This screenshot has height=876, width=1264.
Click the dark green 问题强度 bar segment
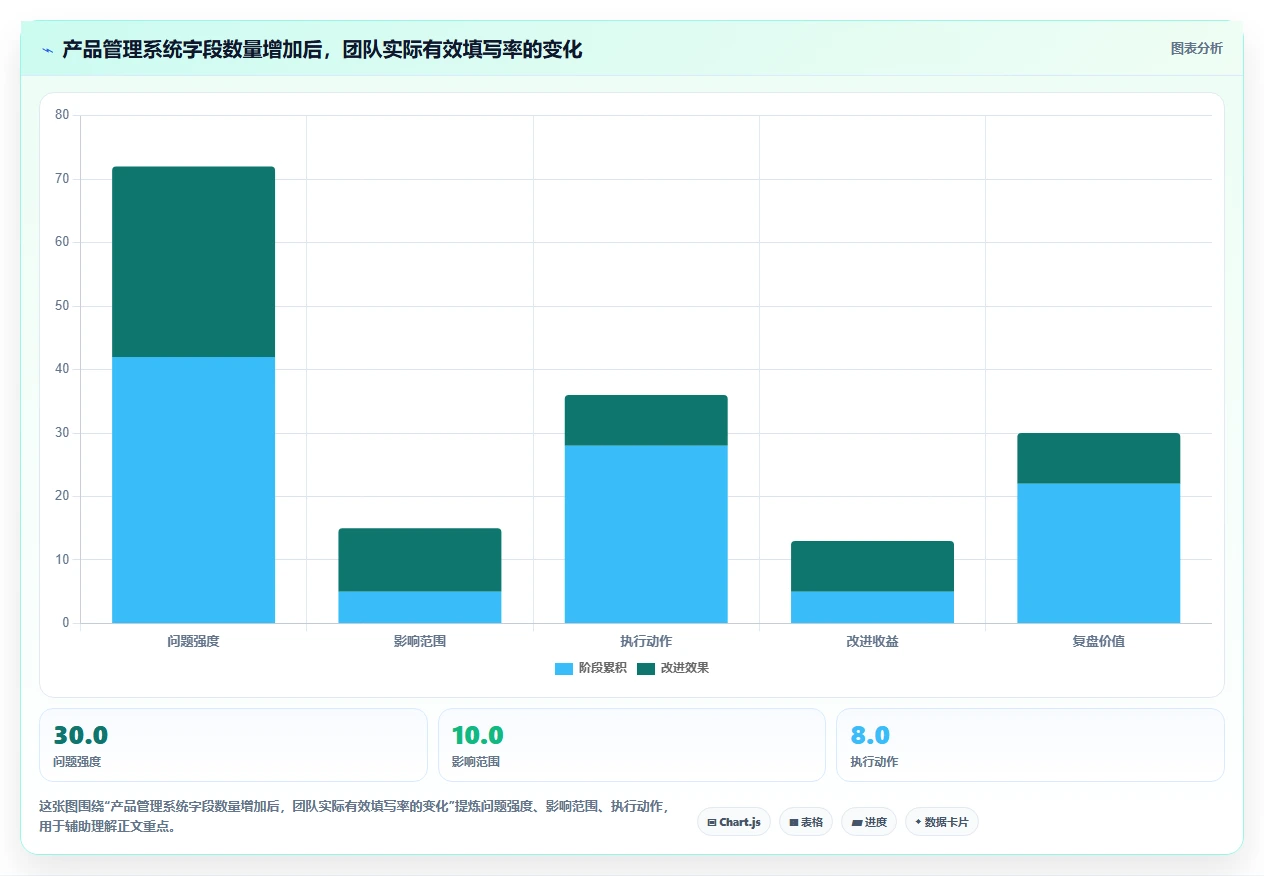pyautogui.click(x=193, y=262)
